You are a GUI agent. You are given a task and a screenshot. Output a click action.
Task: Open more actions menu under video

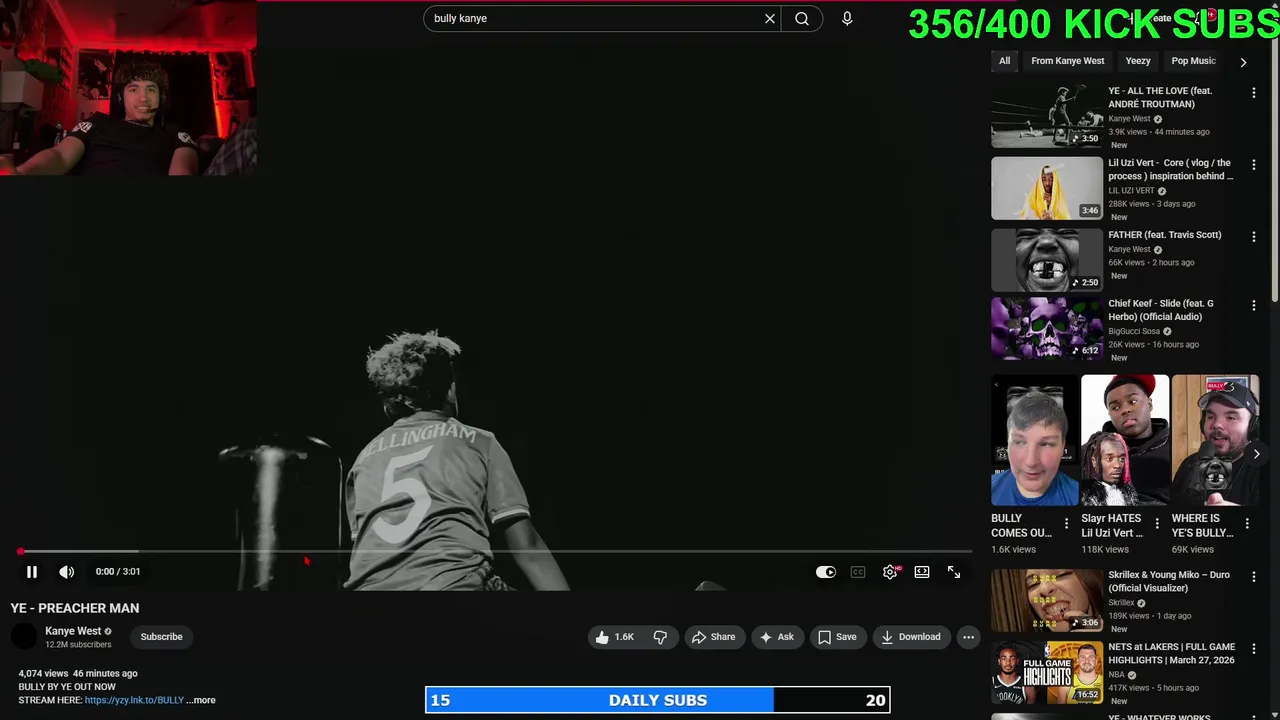[x=968, y=637]
